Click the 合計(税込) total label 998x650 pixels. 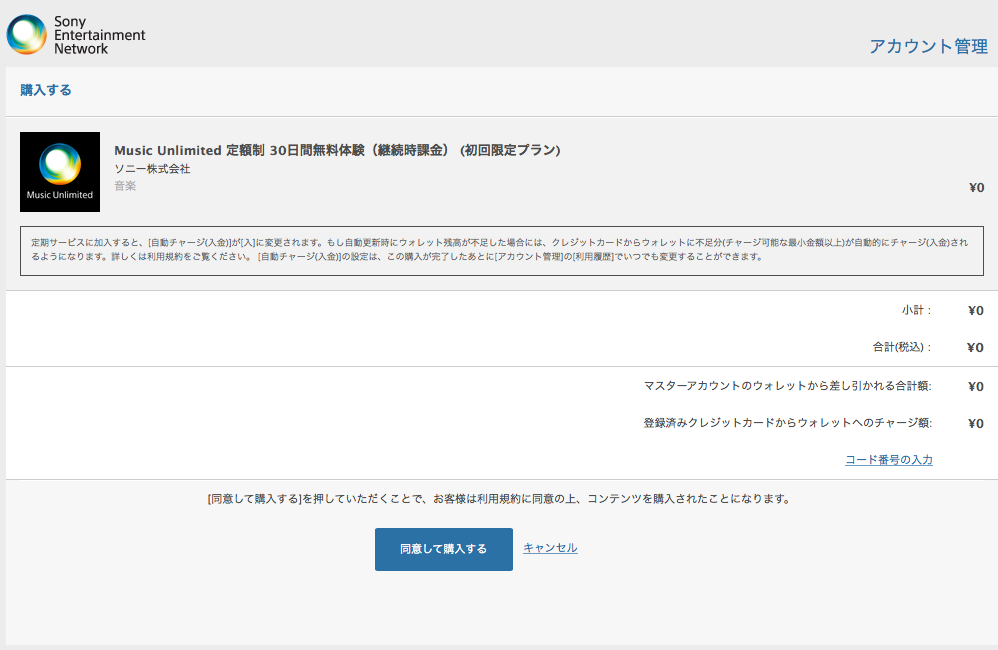click(x=902, y=347)
